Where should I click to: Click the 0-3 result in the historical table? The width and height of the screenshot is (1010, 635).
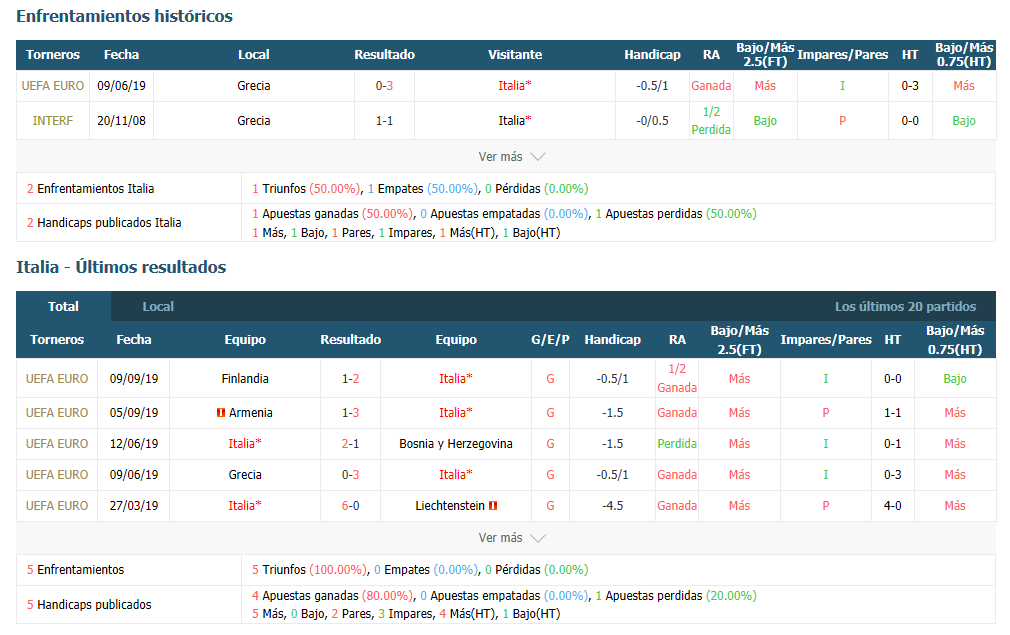click(x=385, y=86)
